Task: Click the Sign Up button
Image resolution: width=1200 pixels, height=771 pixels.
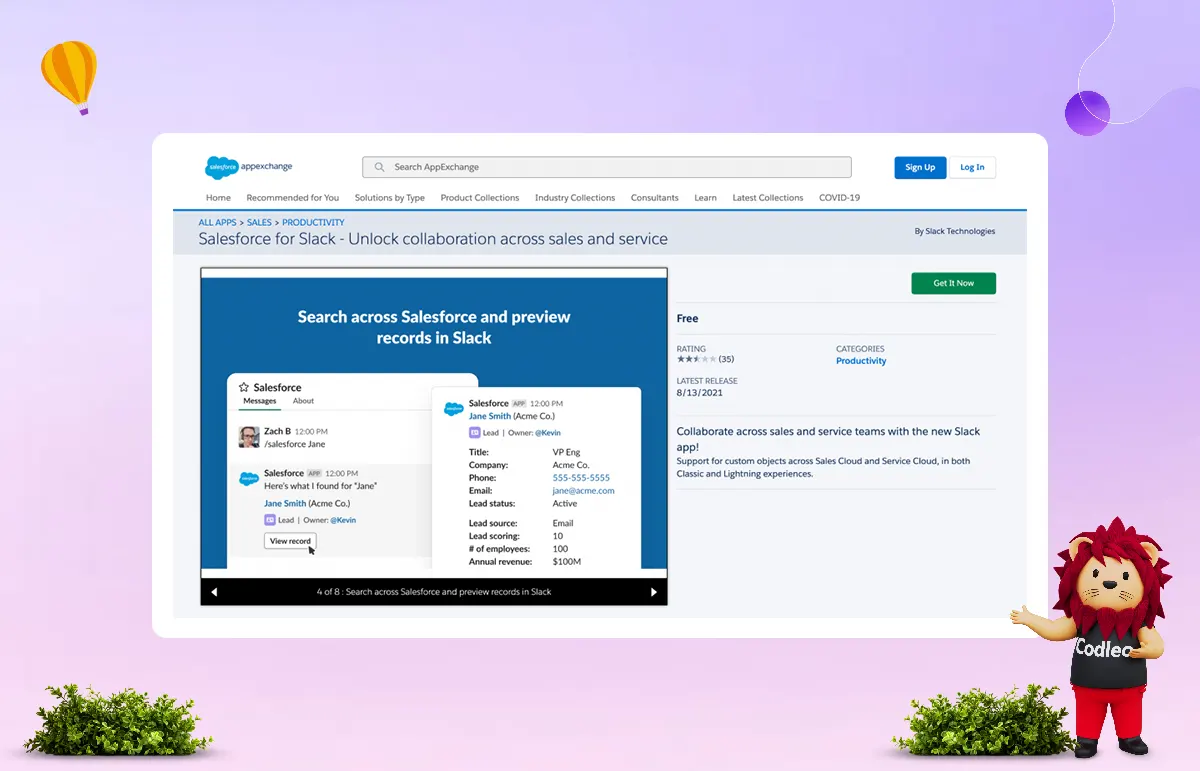Action: (920, 167)
